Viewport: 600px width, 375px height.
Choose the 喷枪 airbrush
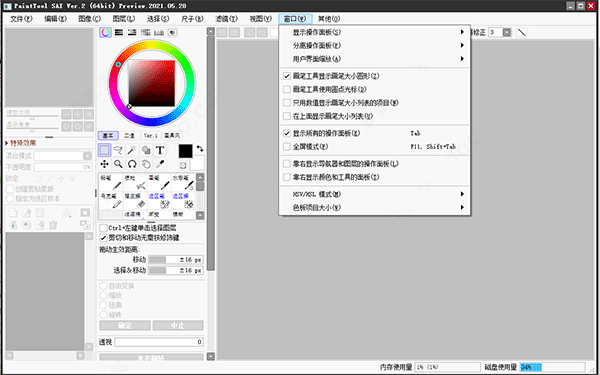click(135, 183)
